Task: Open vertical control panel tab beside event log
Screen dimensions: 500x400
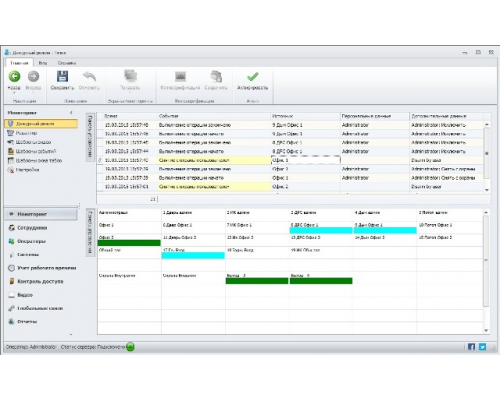Action: (x=90, y=138)
